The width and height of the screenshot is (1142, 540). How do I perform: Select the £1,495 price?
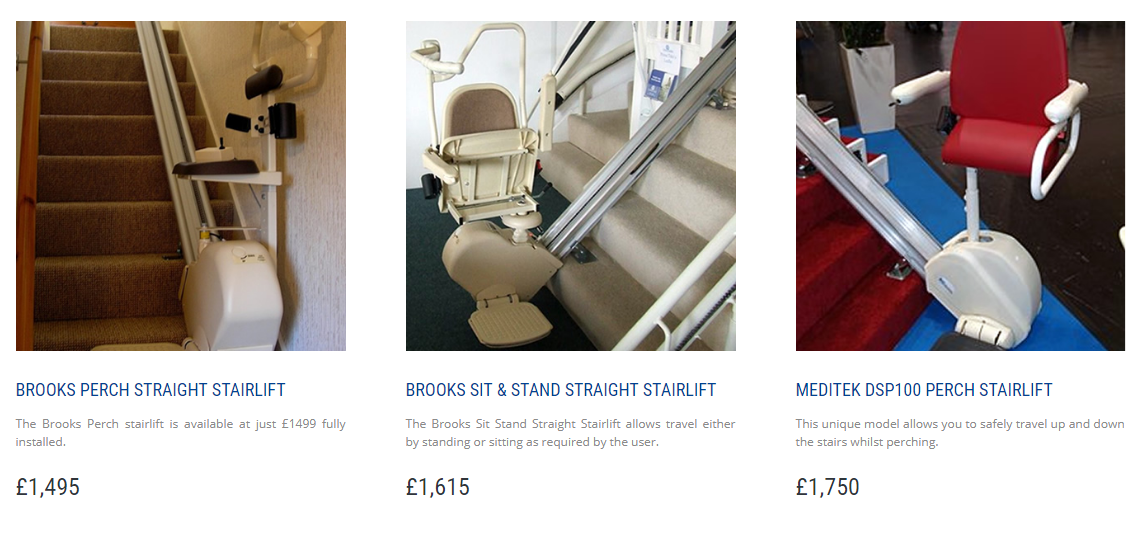click(x=48, y=487)
